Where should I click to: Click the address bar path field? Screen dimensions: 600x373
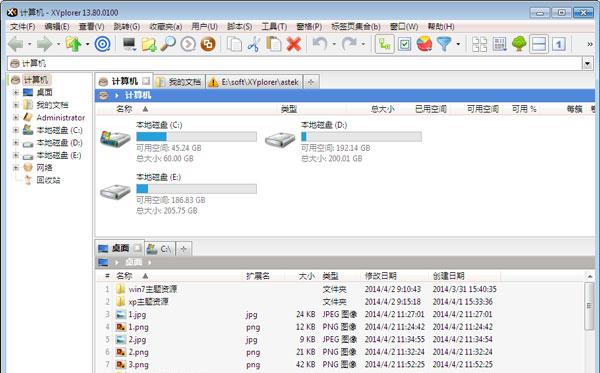click(295, 64)
